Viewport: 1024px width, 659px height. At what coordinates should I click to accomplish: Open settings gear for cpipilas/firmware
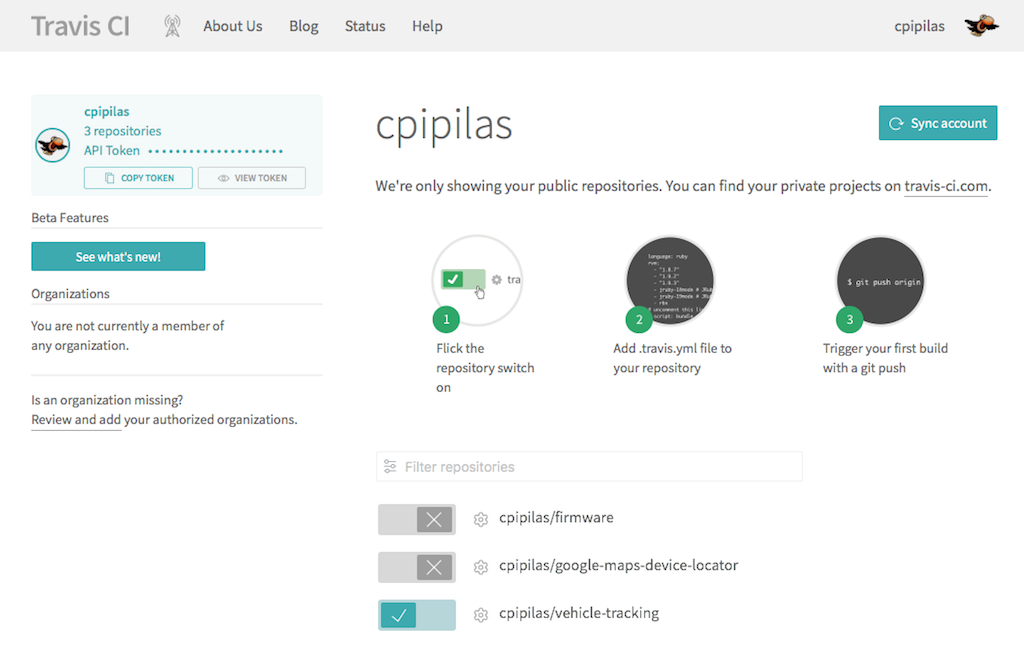coord(481,519)
